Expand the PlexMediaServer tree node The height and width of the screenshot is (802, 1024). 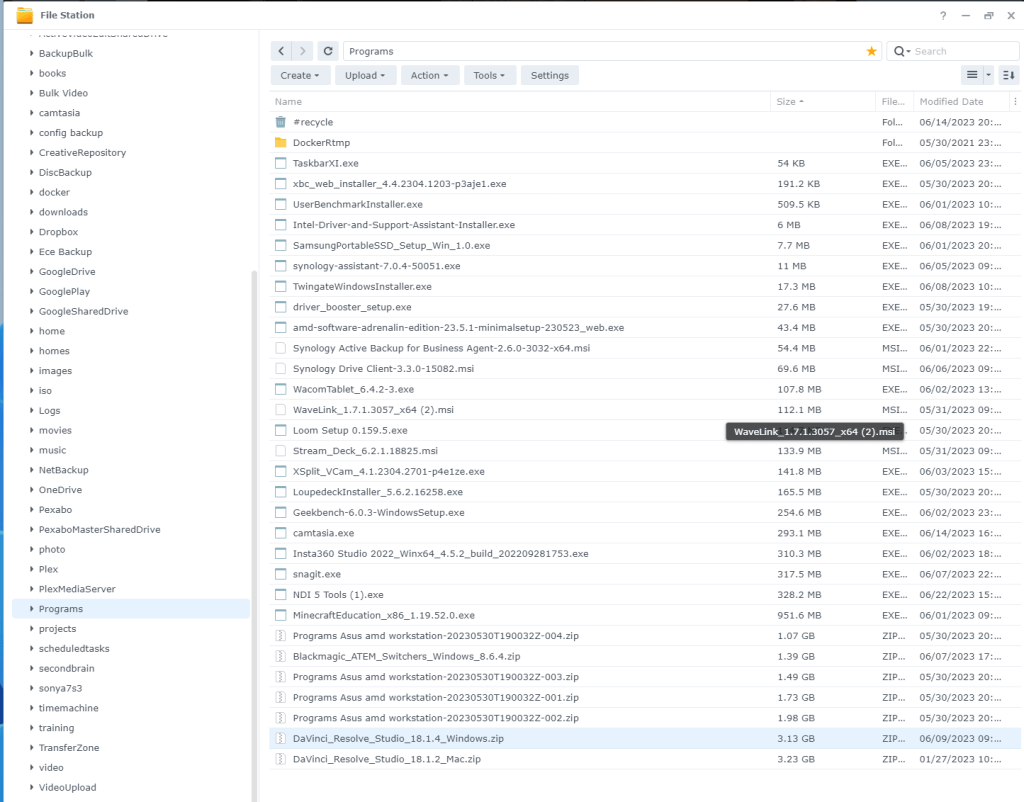[x=31, y=589]
